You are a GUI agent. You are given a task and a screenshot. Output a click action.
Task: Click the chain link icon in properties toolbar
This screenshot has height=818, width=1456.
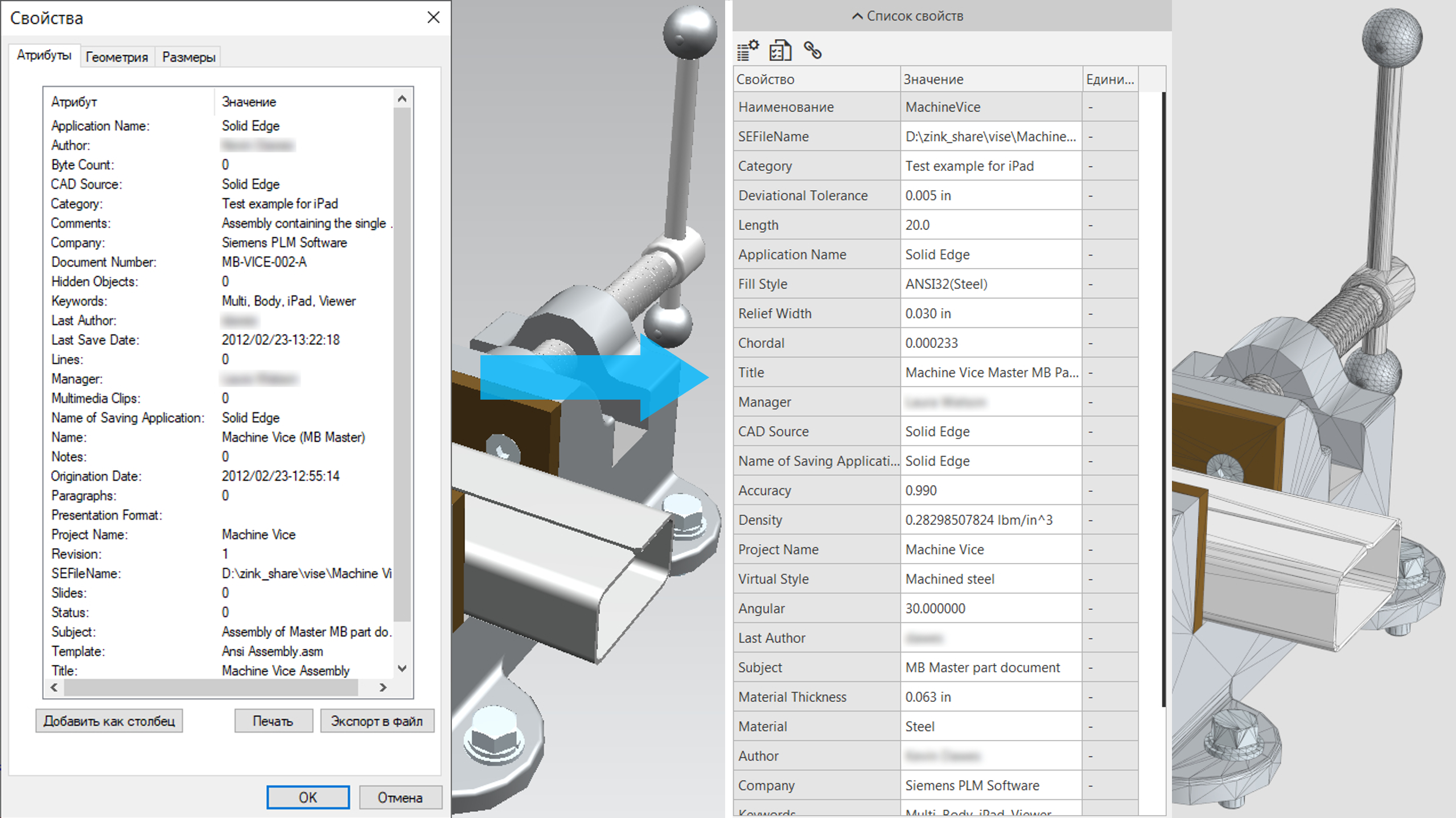coord(813,50)
